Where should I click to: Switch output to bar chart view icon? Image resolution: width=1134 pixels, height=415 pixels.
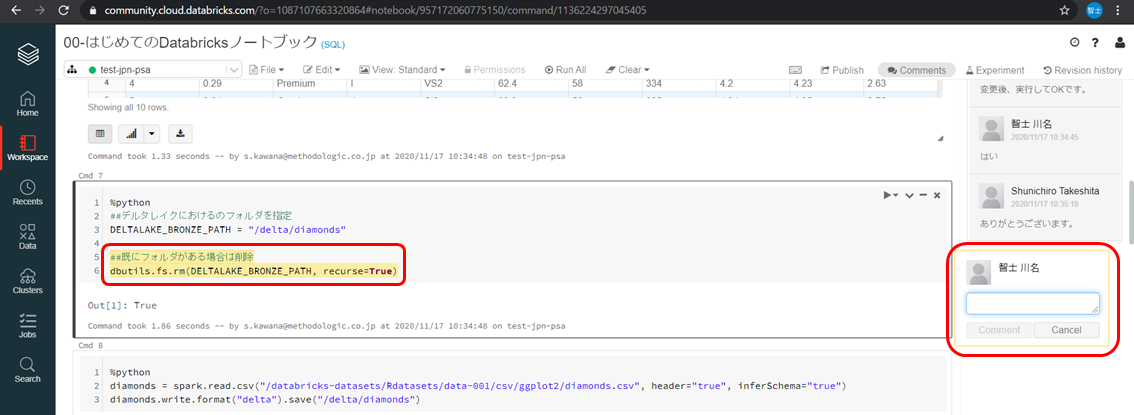coord(132,134)
